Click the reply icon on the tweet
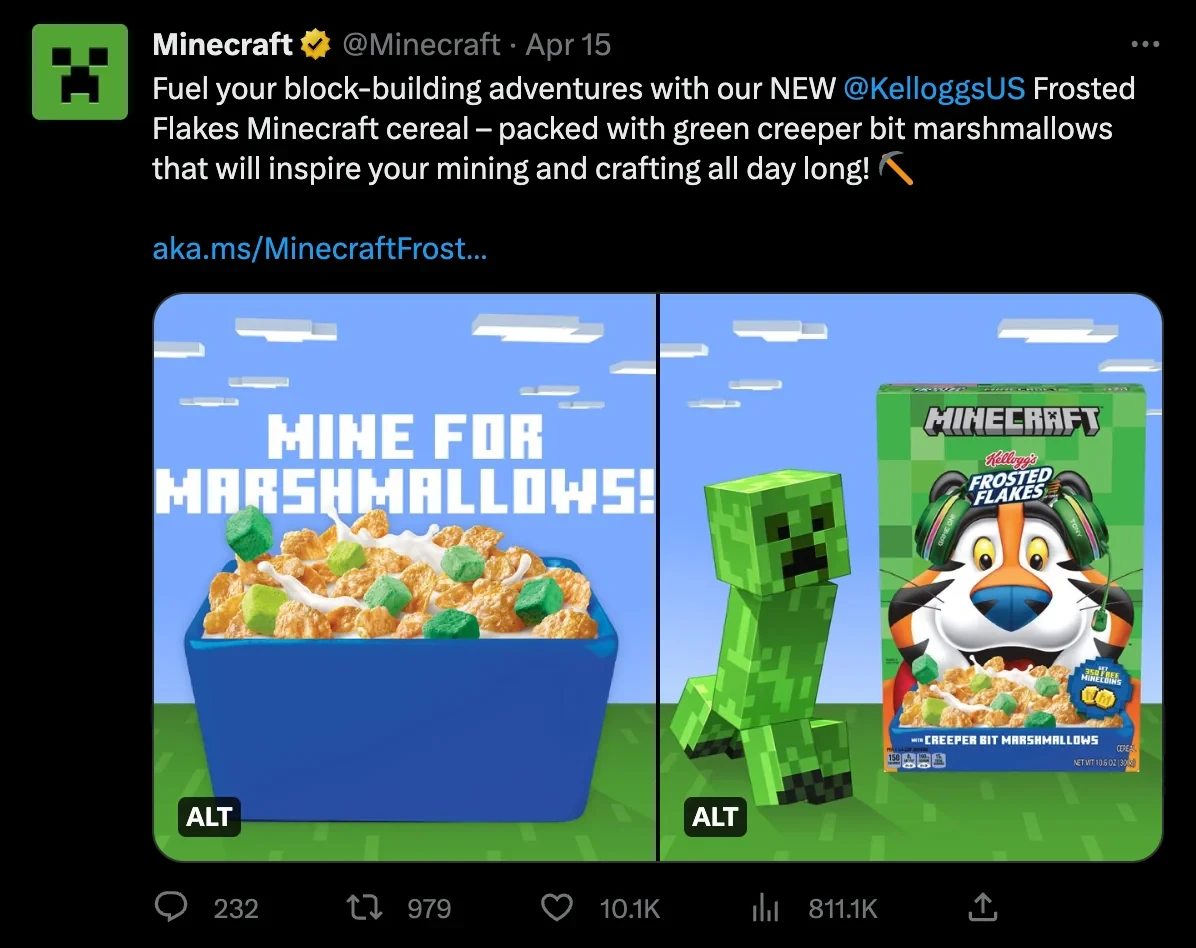 pyautogui.click(x=170, y=908)
